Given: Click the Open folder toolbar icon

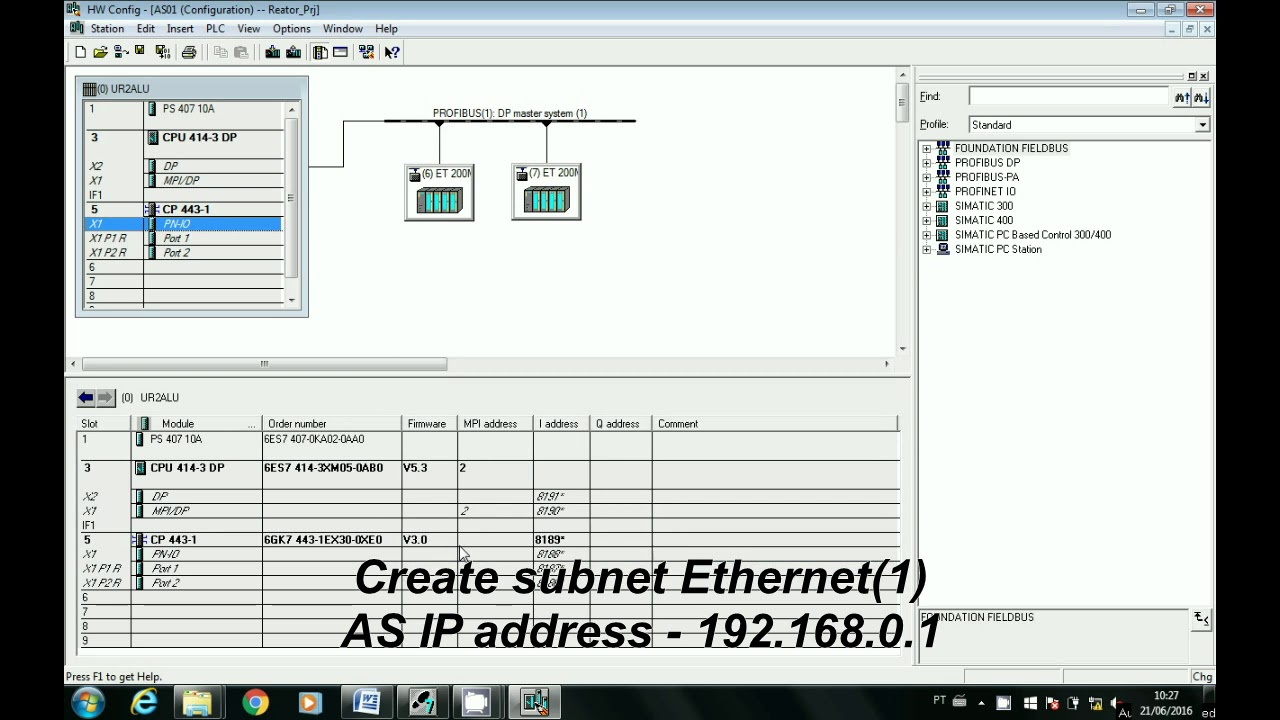Looking at the screenshot, I should pyautogui.click(x=100, y=52).
